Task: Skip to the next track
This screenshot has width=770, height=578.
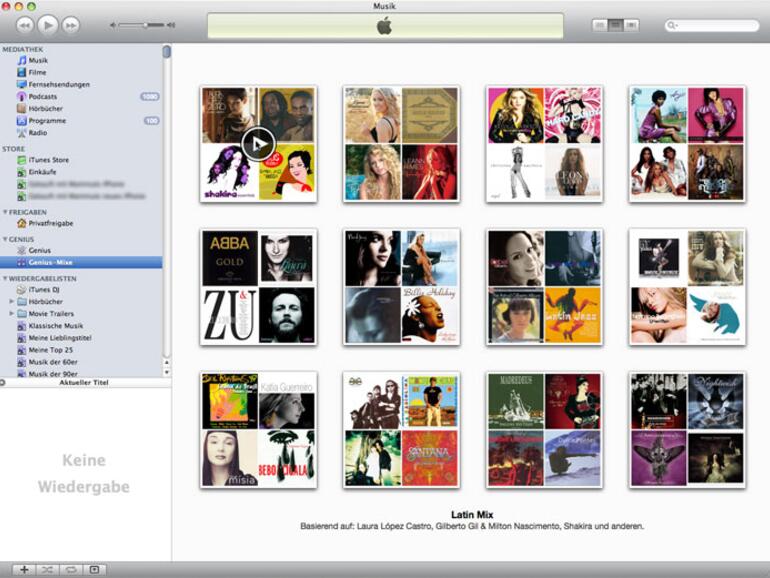Action: (70, 24)
